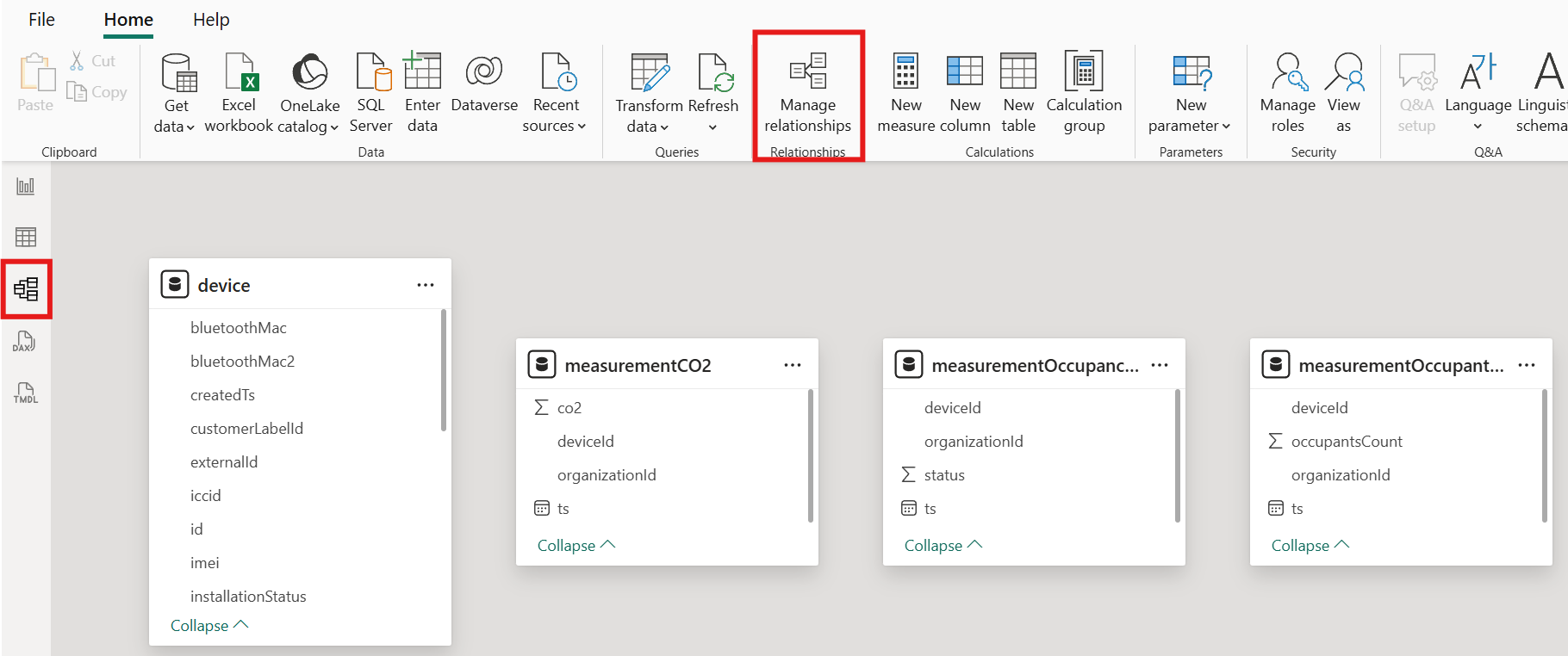Image resolution: width=1568 pixels, height=656 pixels.
Task: Open DAX query view in sidebar
Action: coord(26,342)
